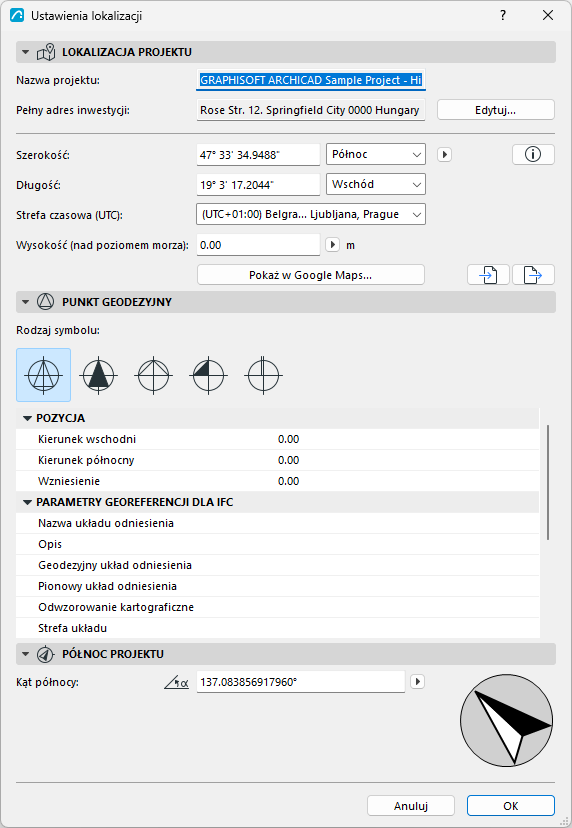Viewport: 572px width, 828px height.
Task: Open the flyout arrow beside altitude field
Action: (332, 245)
